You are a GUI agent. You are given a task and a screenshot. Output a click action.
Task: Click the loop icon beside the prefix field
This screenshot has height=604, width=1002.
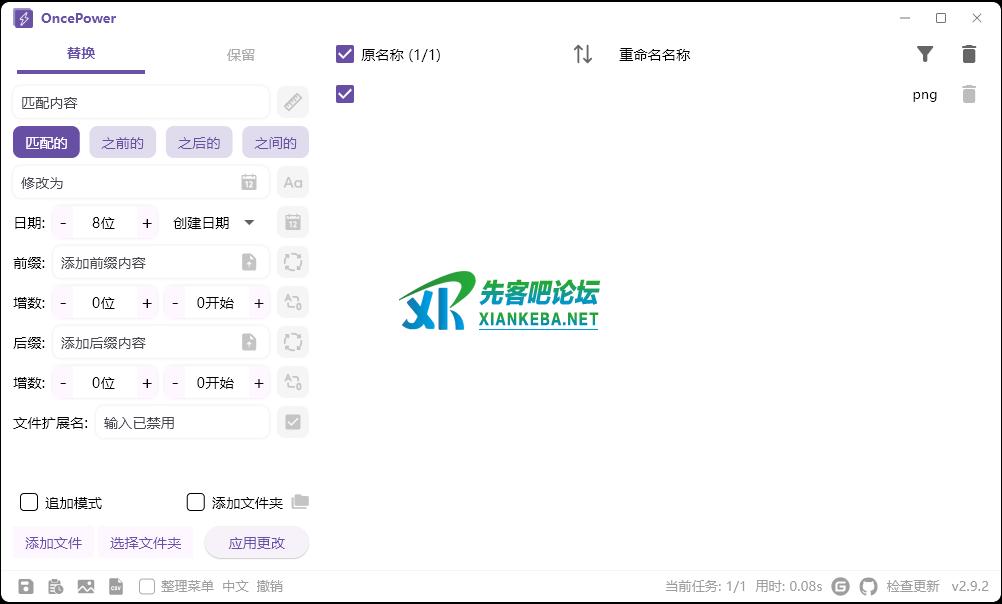pyautogui.click(x=292, y=262)
